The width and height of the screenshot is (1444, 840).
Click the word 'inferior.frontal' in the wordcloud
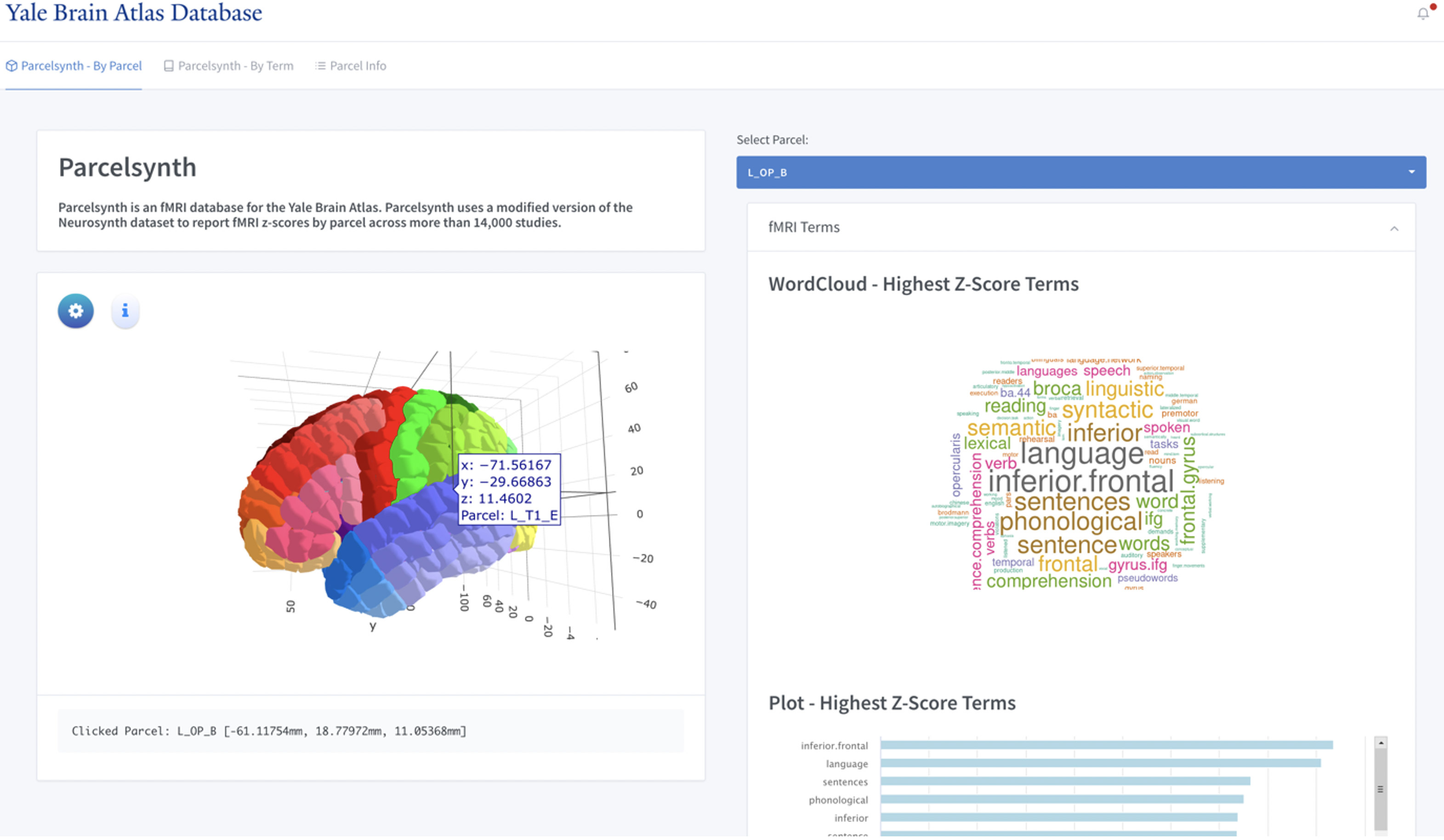pos(1081,481)
